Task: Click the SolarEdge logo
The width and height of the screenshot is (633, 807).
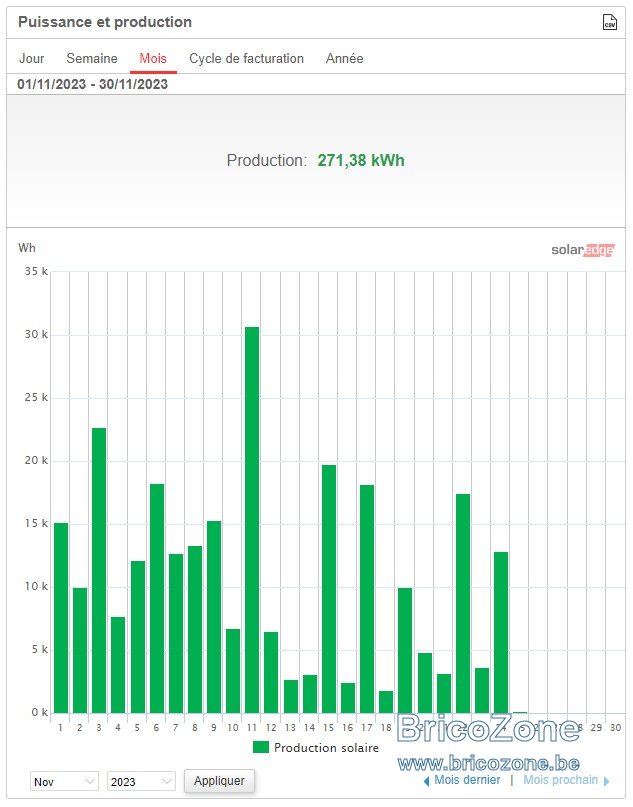Action: click(583, 250)
